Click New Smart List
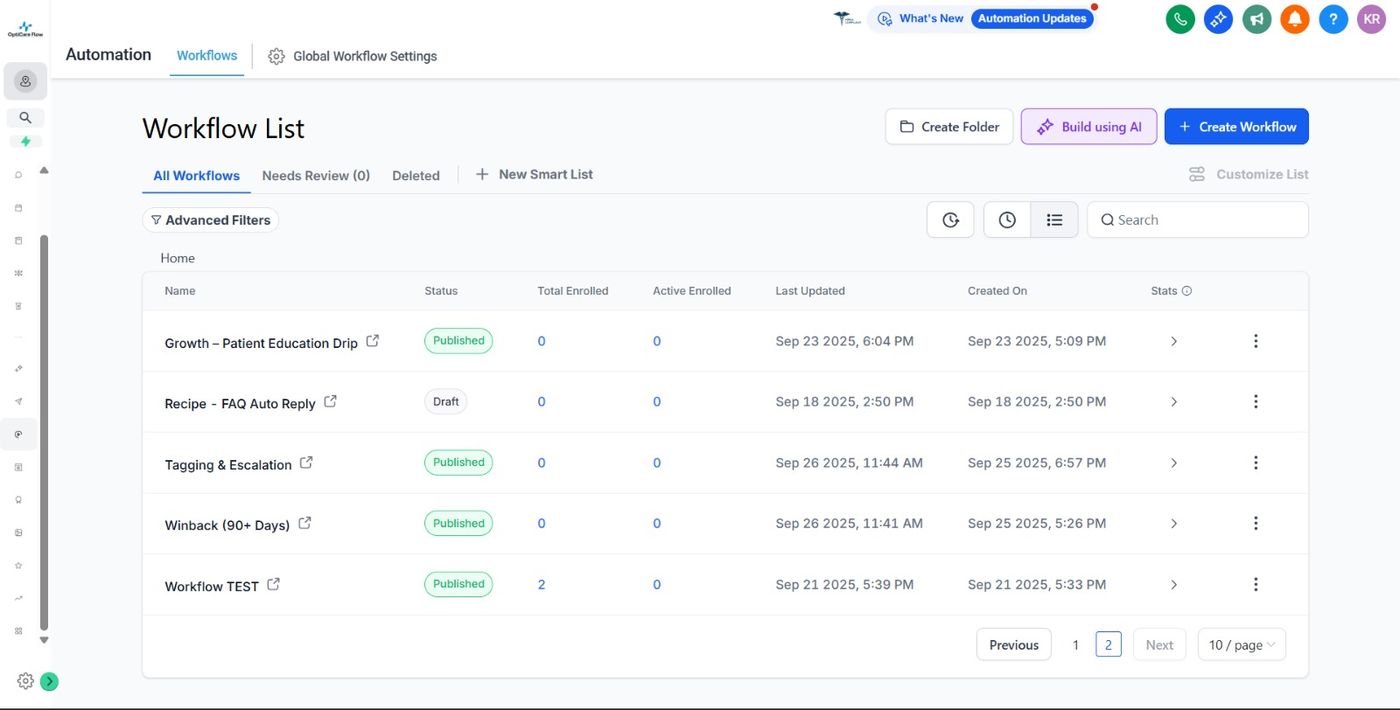This screenshot has width=1400, height=710. tap(534, 174)
